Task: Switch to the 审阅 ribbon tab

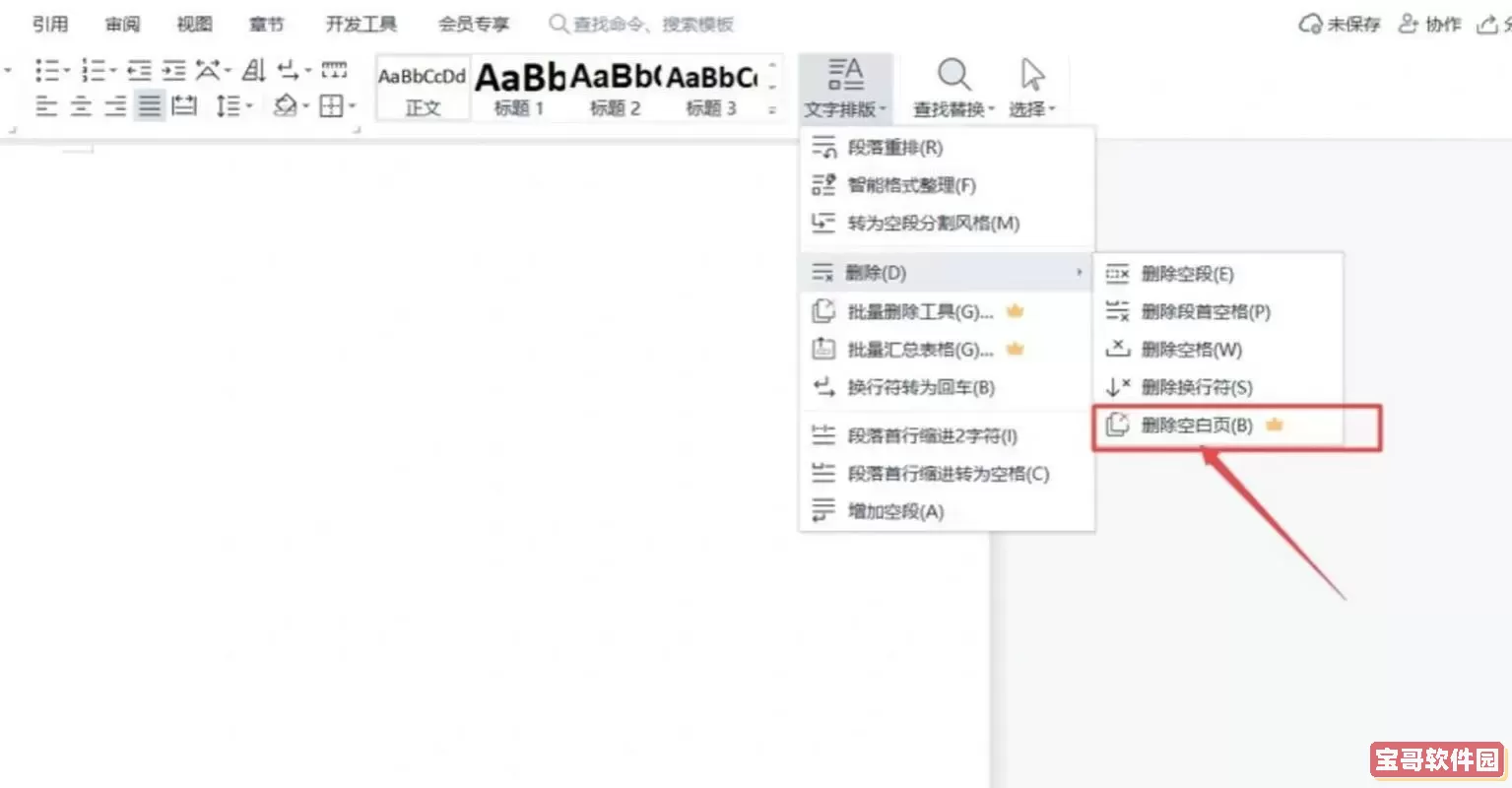Action: pyautogui.click(x=122, y=24)
